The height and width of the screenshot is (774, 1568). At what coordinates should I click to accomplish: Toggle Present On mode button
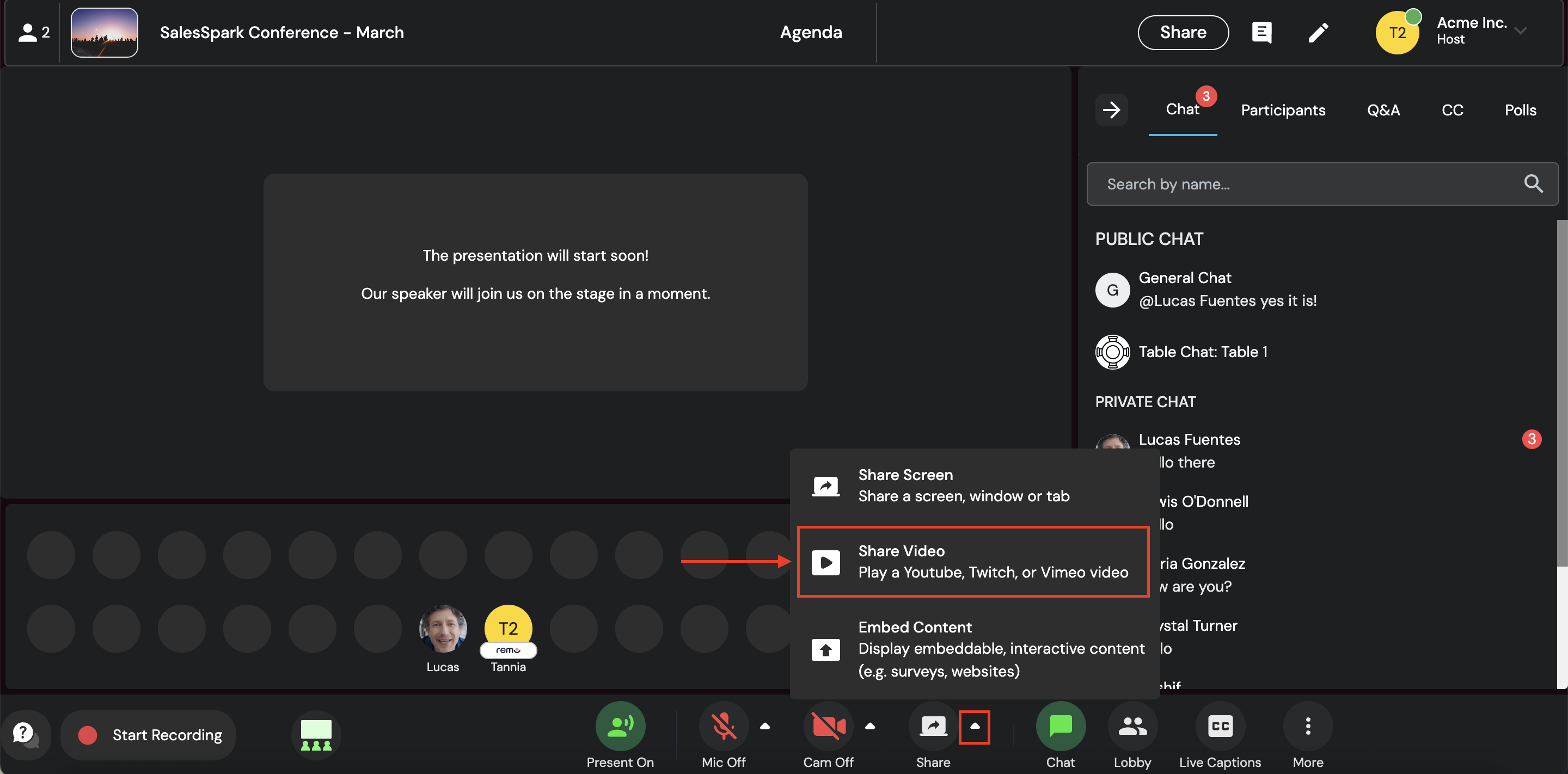point(620,726)
